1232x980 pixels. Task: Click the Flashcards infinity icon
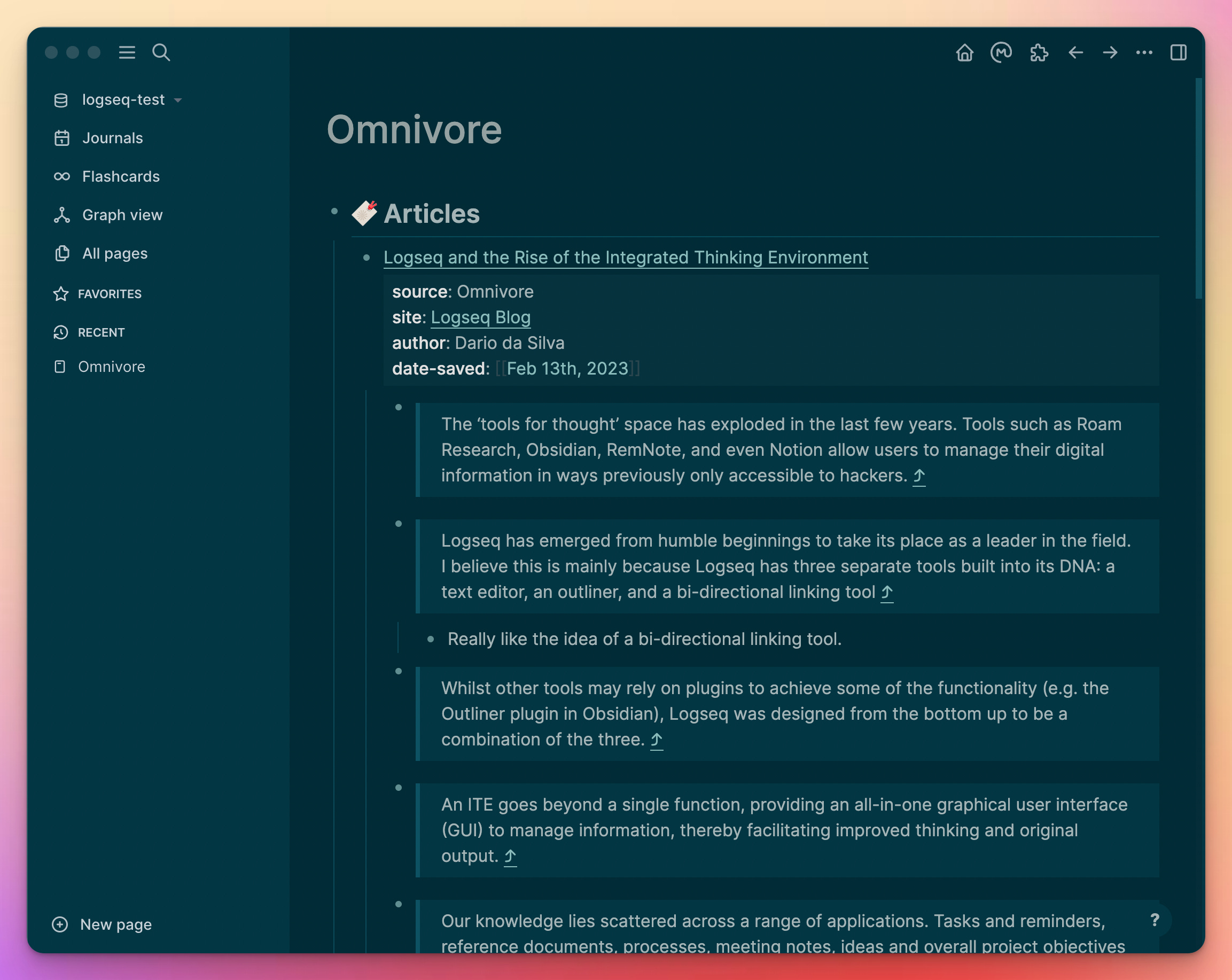[x=62, y=176]
